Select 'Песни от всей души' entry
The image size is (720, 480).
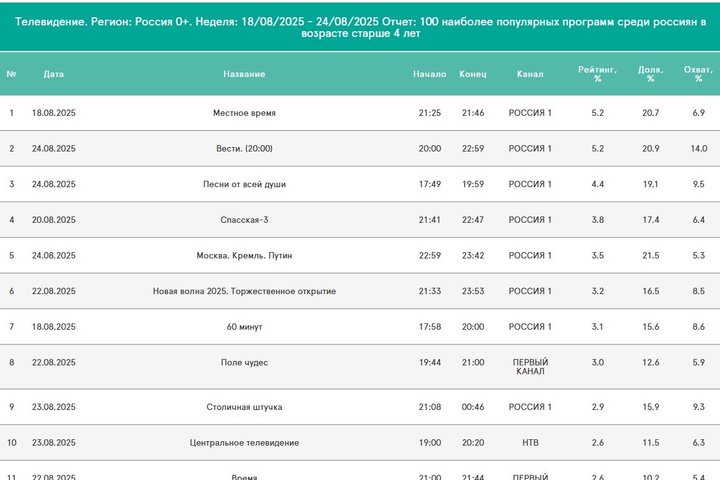pyautogui.click(x=244, y=184)
